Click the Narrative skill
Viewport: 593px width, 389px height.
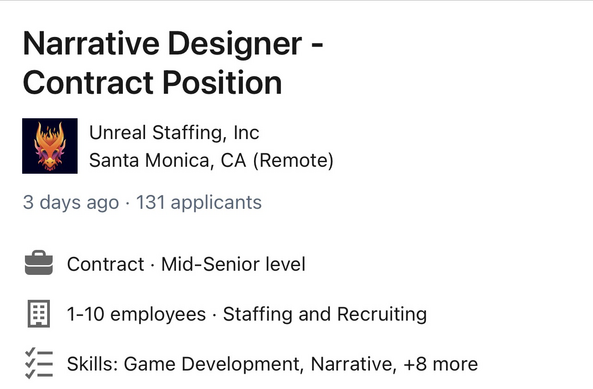[353, 364]
